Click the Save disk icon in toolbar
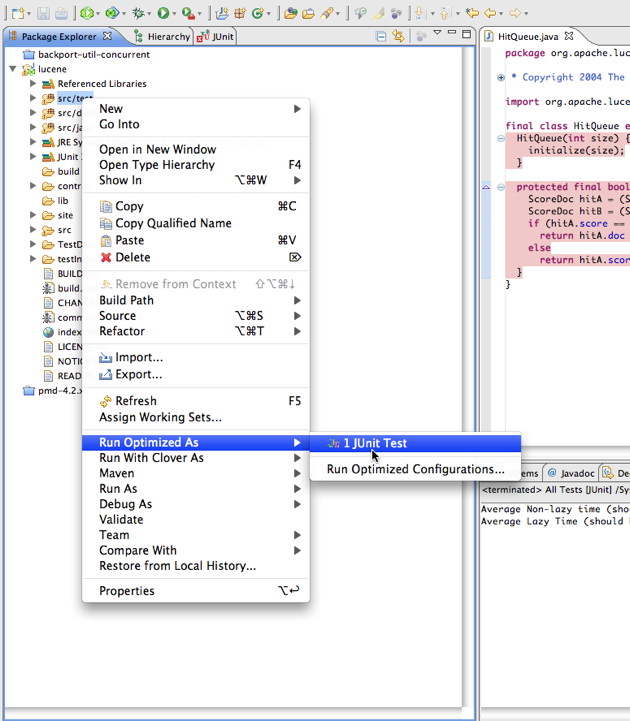This screenshot has width=630, height=721. point(43,13)
